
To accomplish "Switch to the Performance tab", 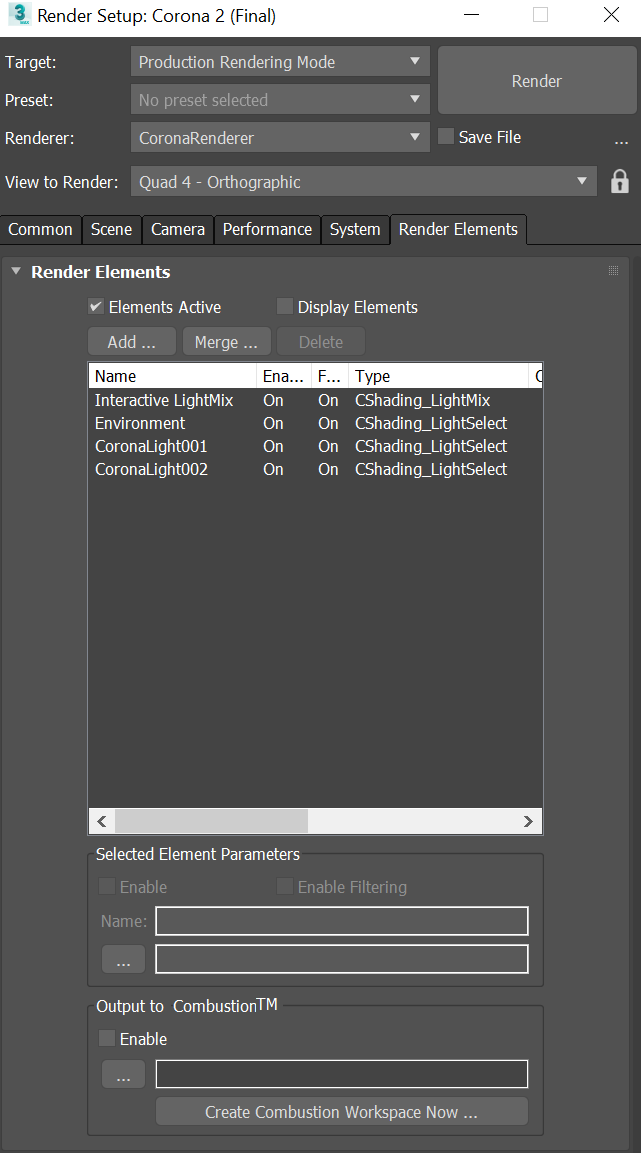I will point(268,229).
